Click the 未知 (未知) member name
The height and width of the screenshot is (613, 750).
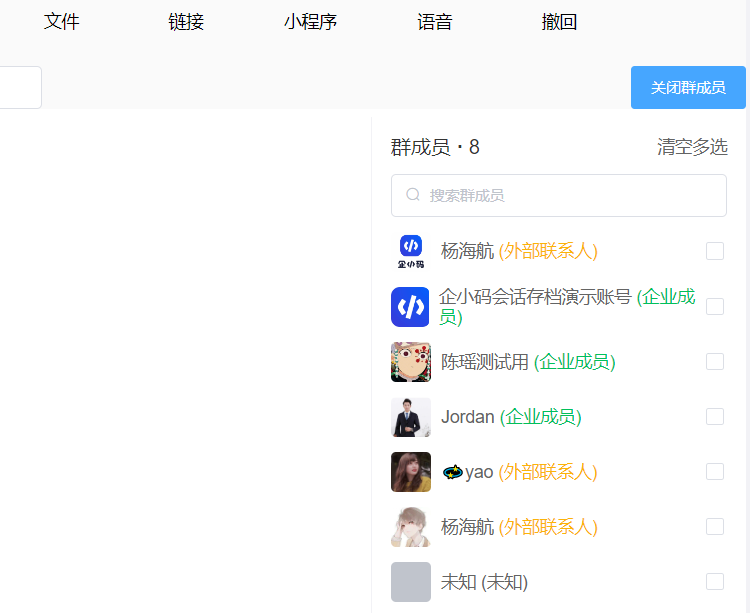[485, 582]
